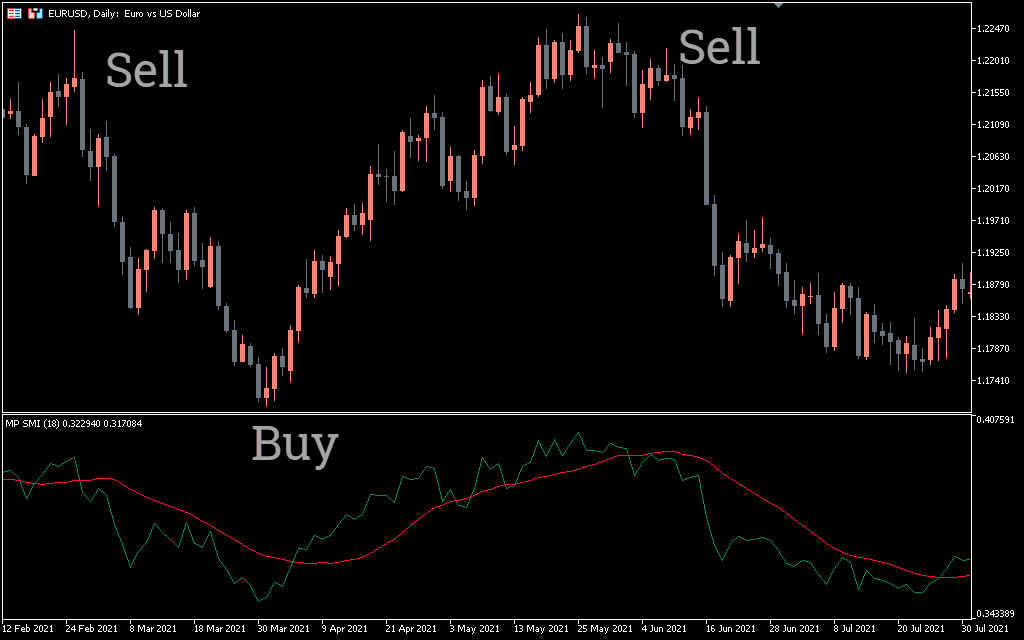This screenshot has width=1024, height=640.
Task: Click the 1.17870 price scale label
Action: tap(993, 349)
